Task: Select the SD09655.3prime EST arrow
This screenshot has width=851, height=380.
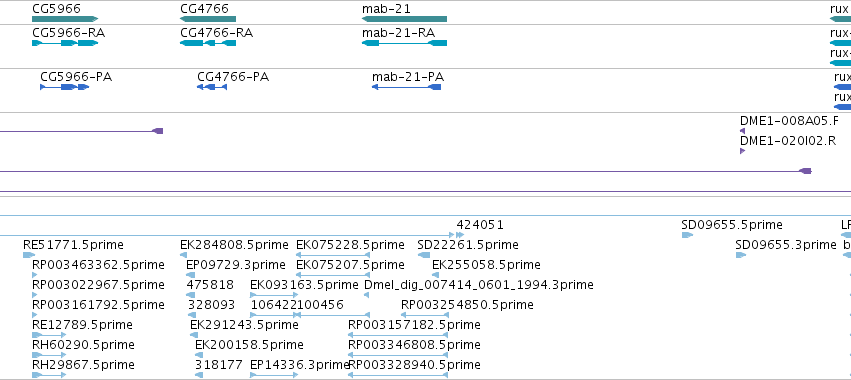Action: click(741, 255)
